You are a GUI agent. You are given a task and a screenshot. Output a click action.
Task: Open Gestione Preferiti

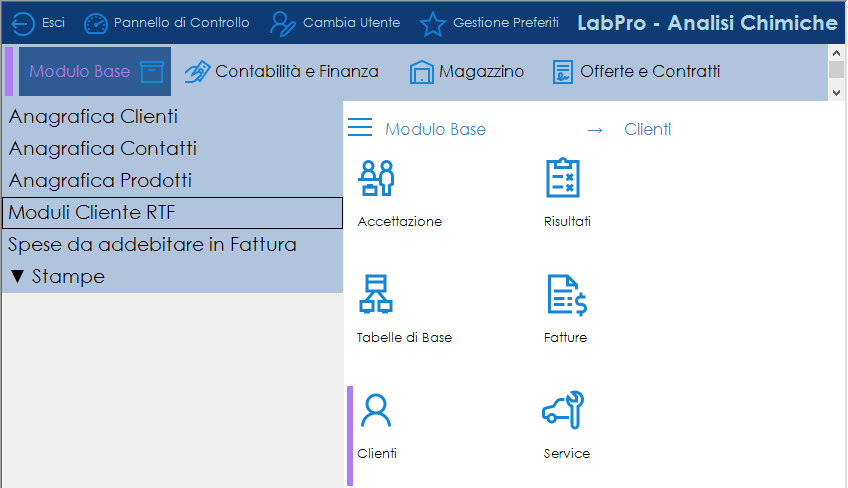click(x=506, y=23)
